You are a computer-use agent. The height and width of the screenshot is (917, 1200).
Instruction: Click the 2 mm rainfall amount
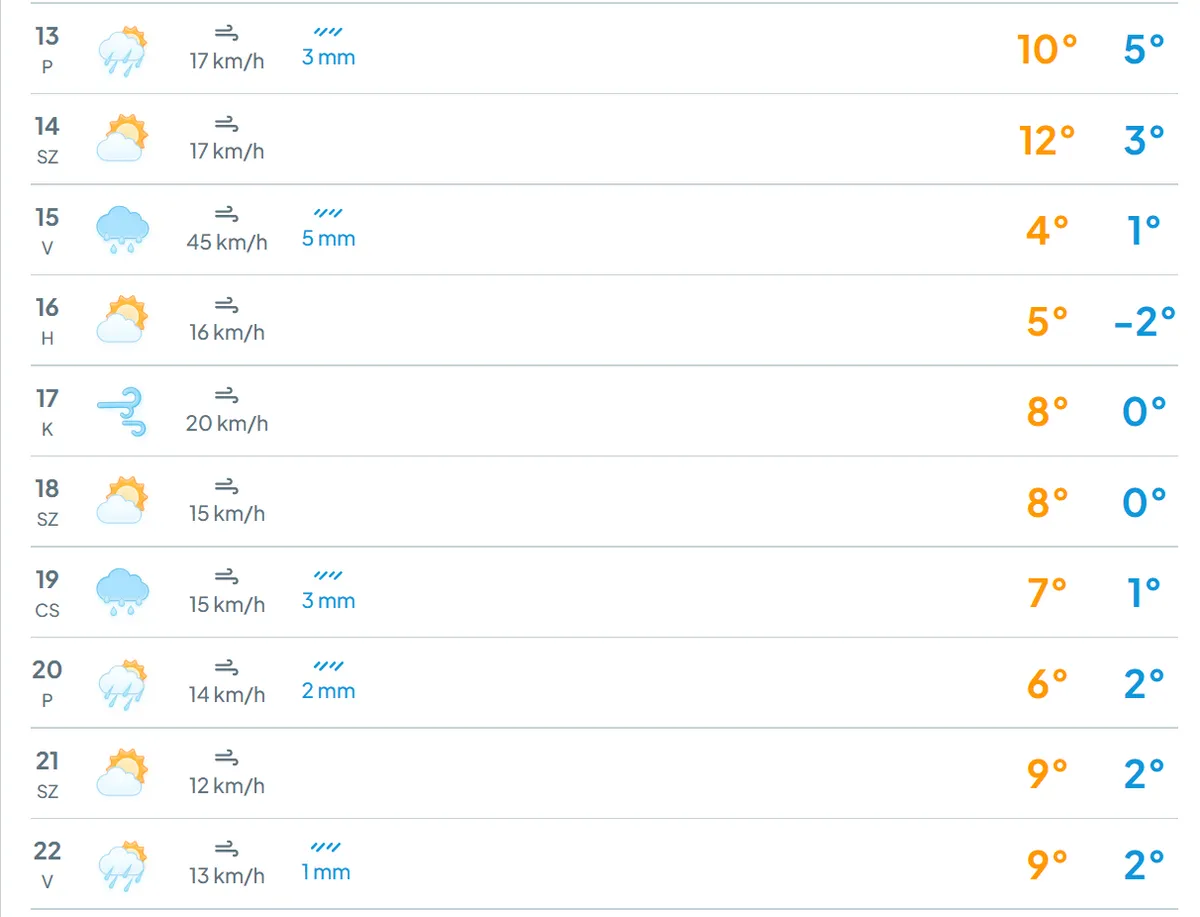pos(328,691)
